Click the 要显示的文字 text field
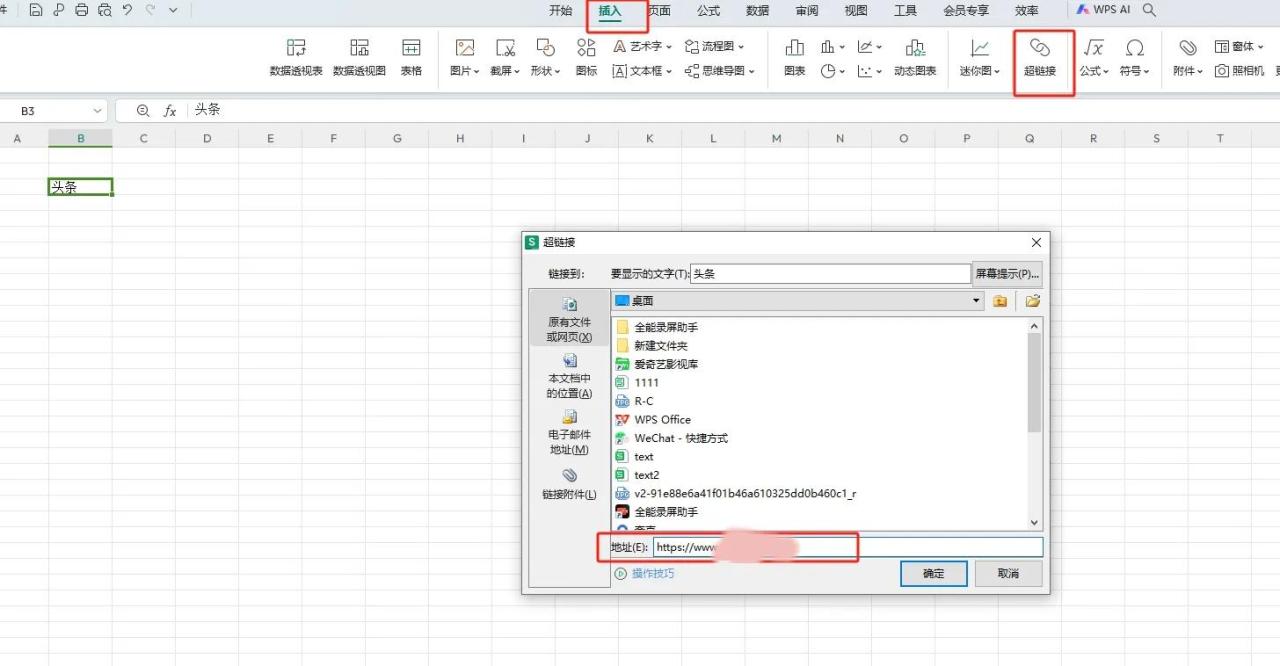This screenshot has width=1280, height=666. 831,274
